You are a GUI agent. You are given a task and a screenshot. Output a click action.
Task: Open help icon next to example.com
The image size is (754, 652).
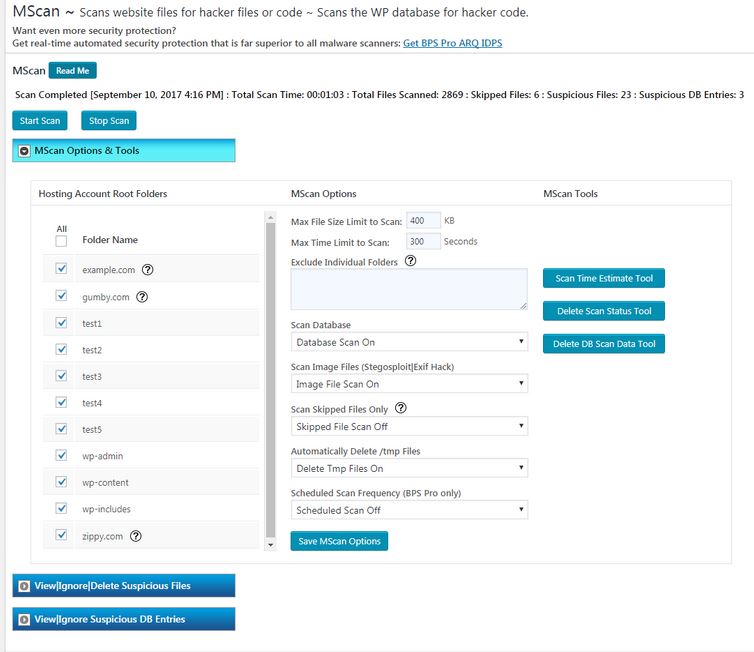tap(148, 270)
